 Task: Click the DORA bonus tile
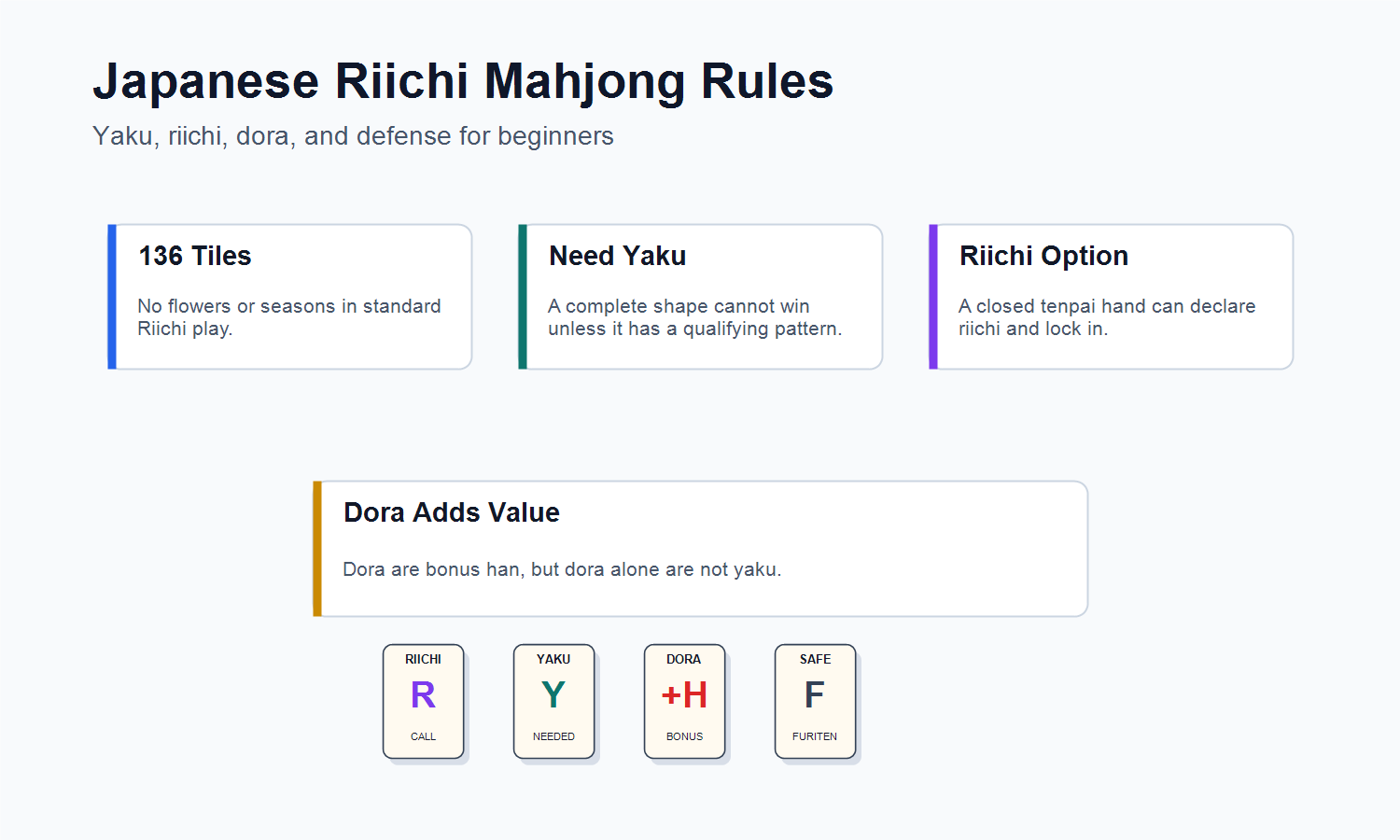click(684, 701)
